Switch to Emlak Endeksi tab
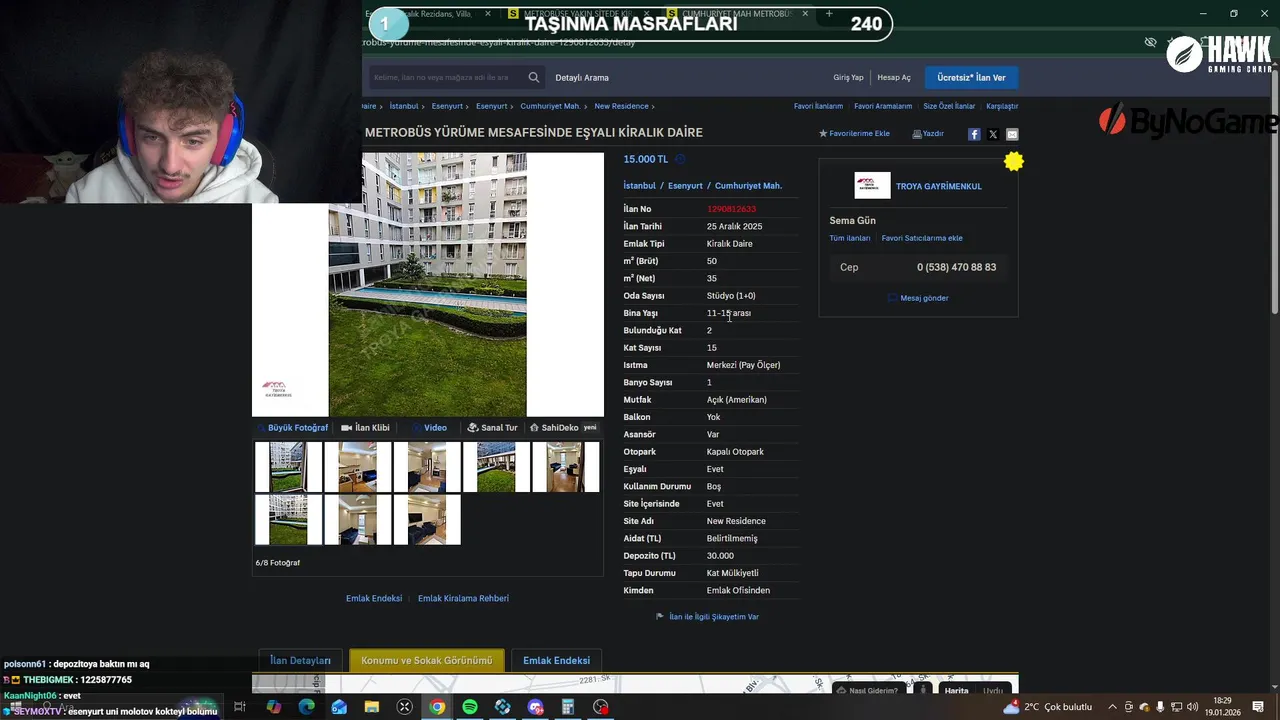The height and width of the screenshot is (720, 1280). (556, 660)
